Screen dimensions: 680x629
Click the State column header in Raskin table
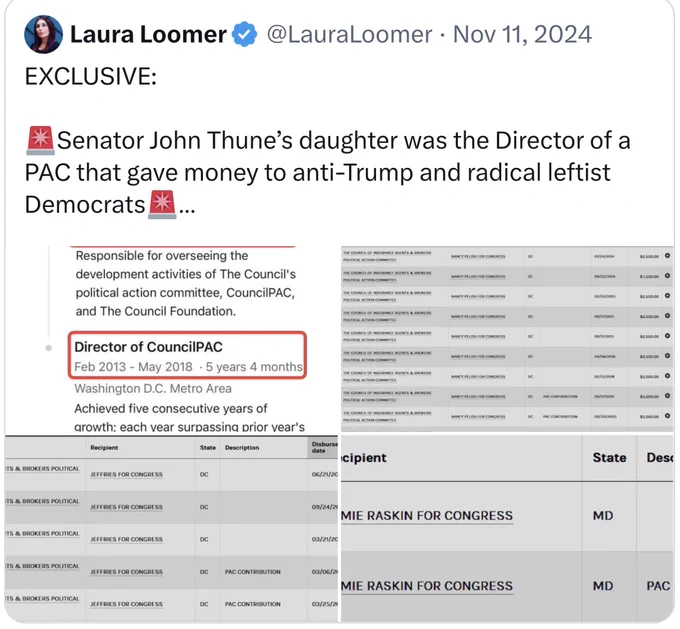(x=609, y=458)
